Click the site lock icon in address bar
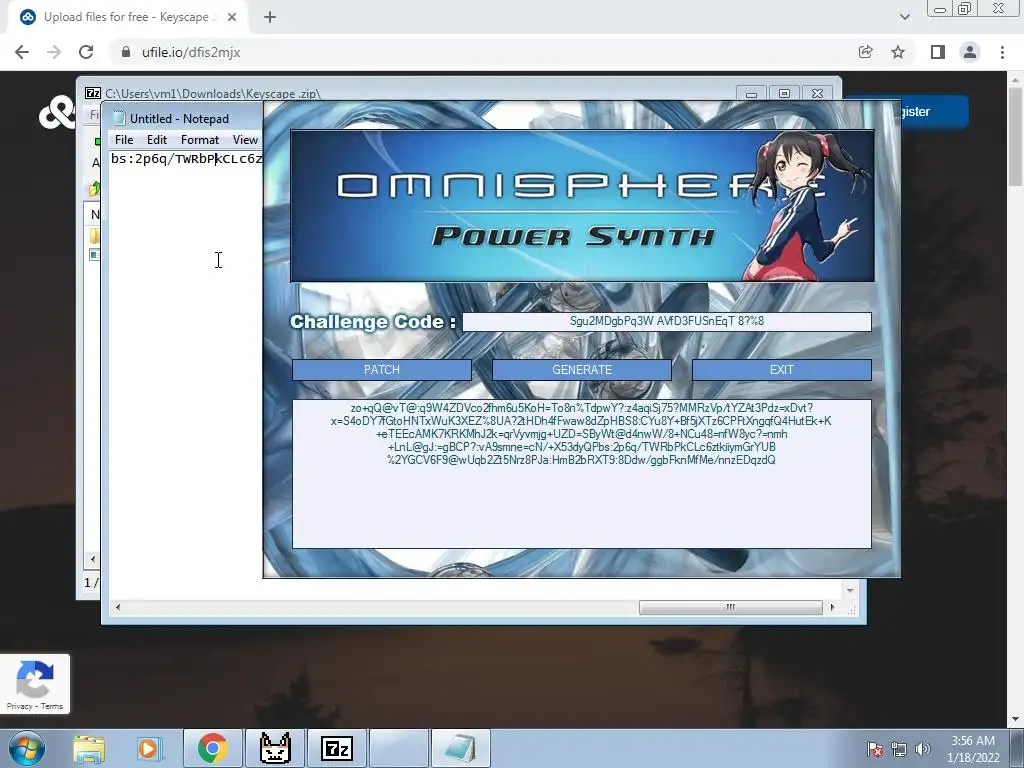Screen dimensions: 1024x768 [x=126, y=52]
